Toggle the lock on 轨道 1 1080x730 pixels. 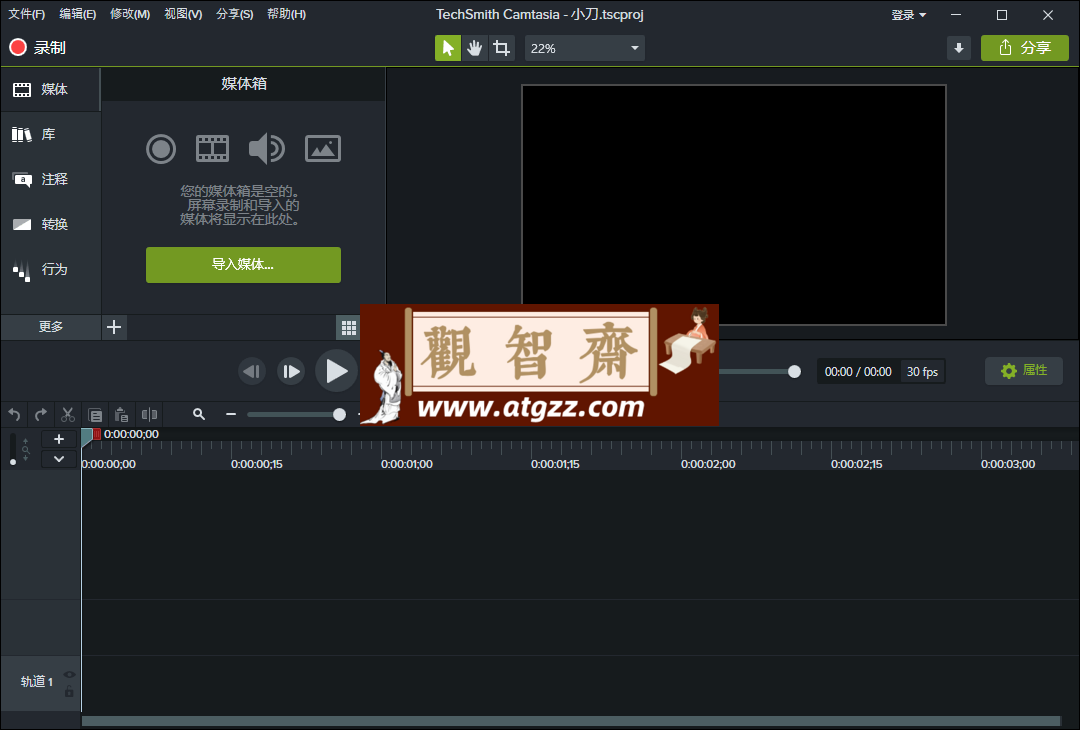point(69,691)
